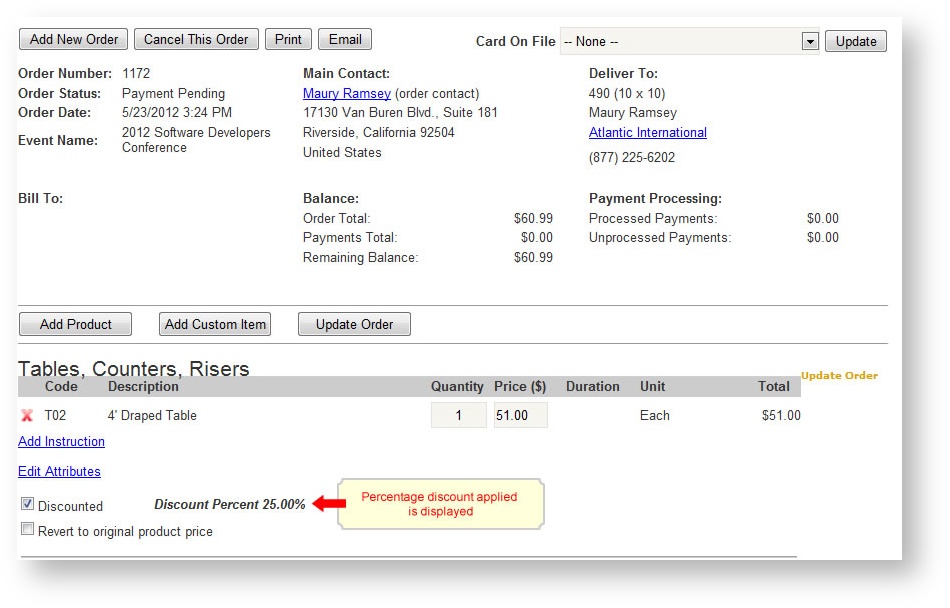Open the Atlantic International link
This screenshot has height=608, width=950.
coord(647,133)
